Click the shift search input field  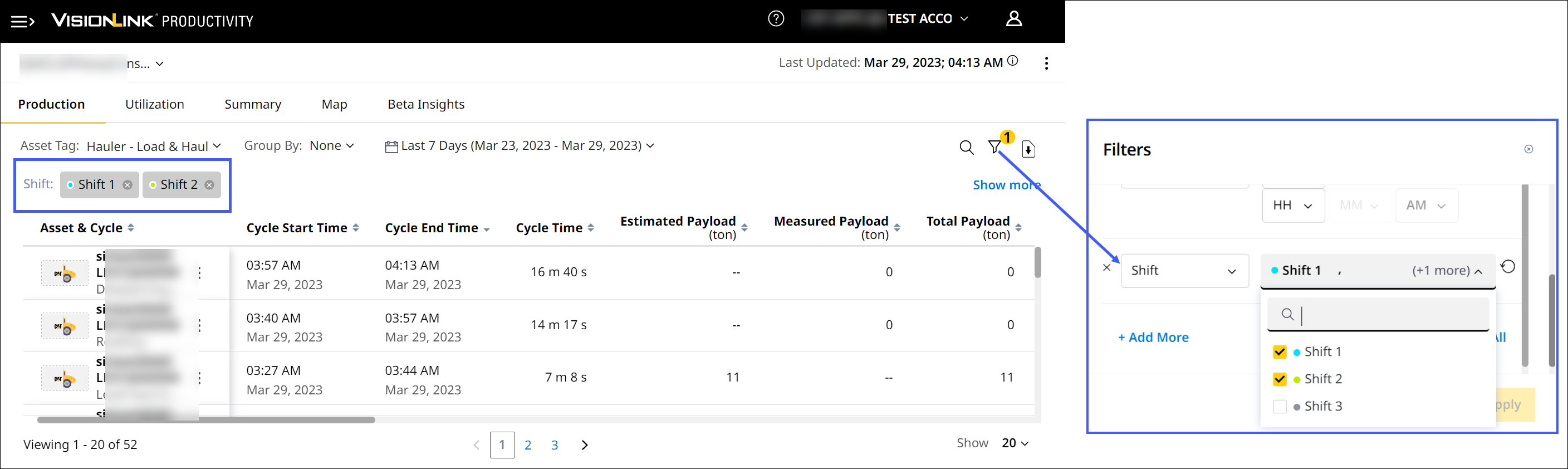[x=1388, y=315]
